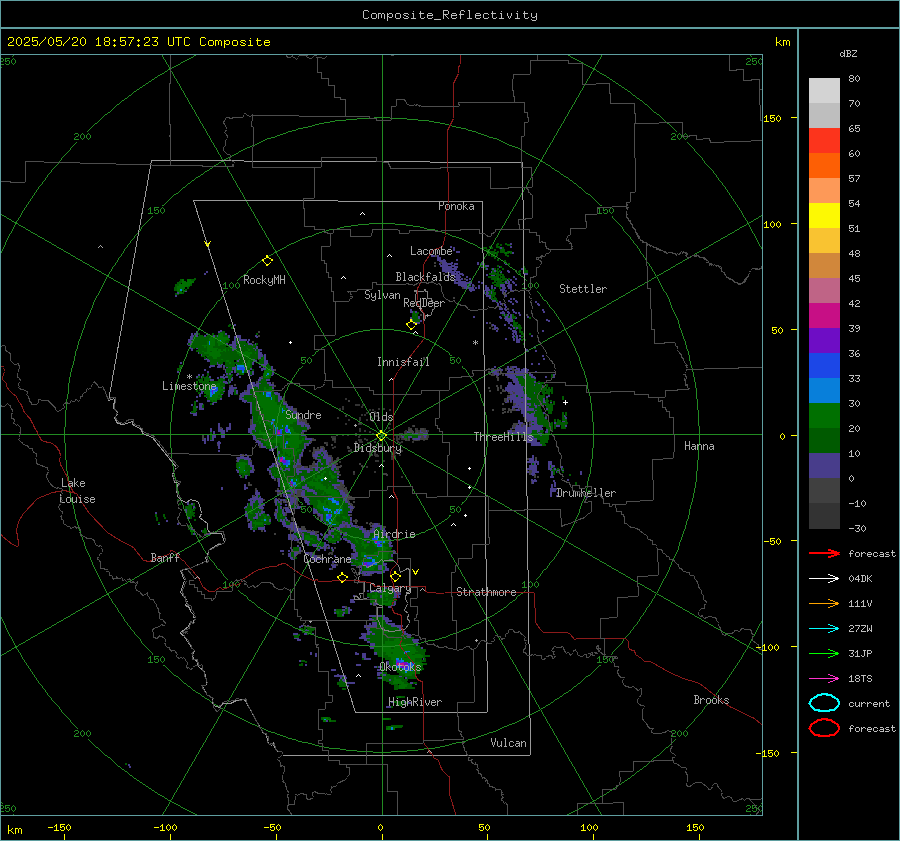Click the red forecast arrow icon
Screen dimensions: 900x841
(824, 553)
